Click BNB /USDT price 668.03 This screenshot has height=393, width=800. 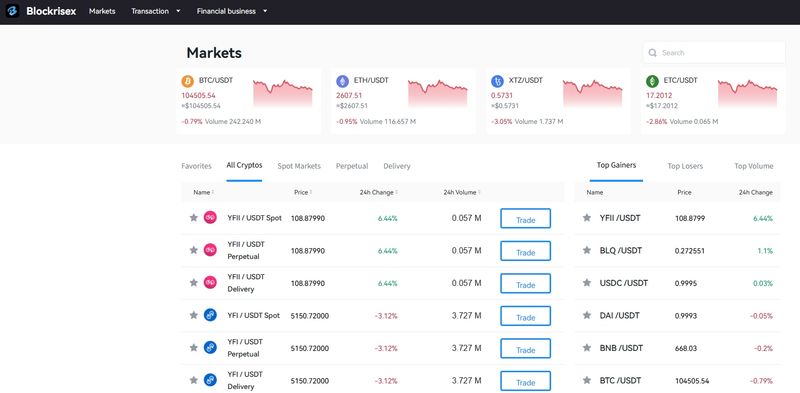[686, 348]
